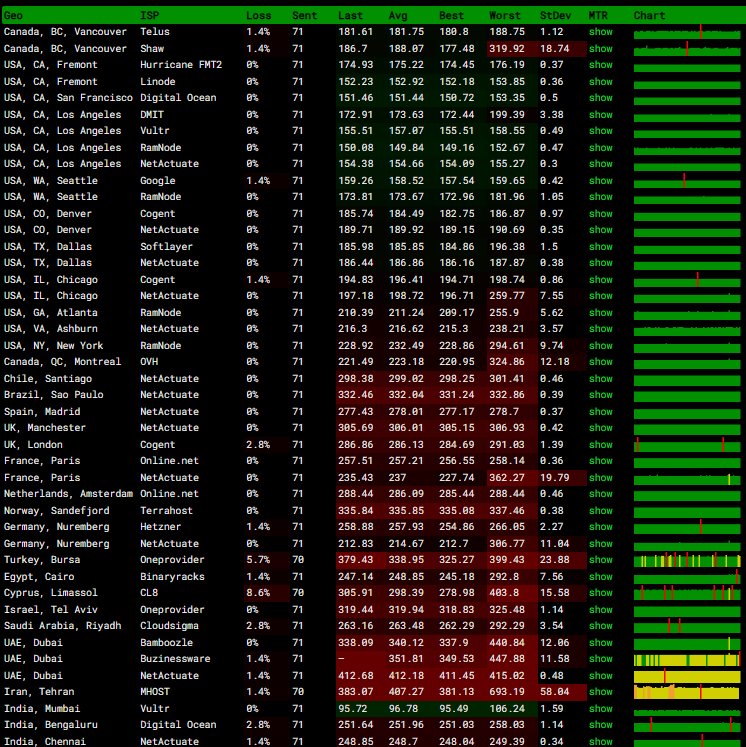Click the Sent column header
The image size is (746, 747).
tap(304, 15)
